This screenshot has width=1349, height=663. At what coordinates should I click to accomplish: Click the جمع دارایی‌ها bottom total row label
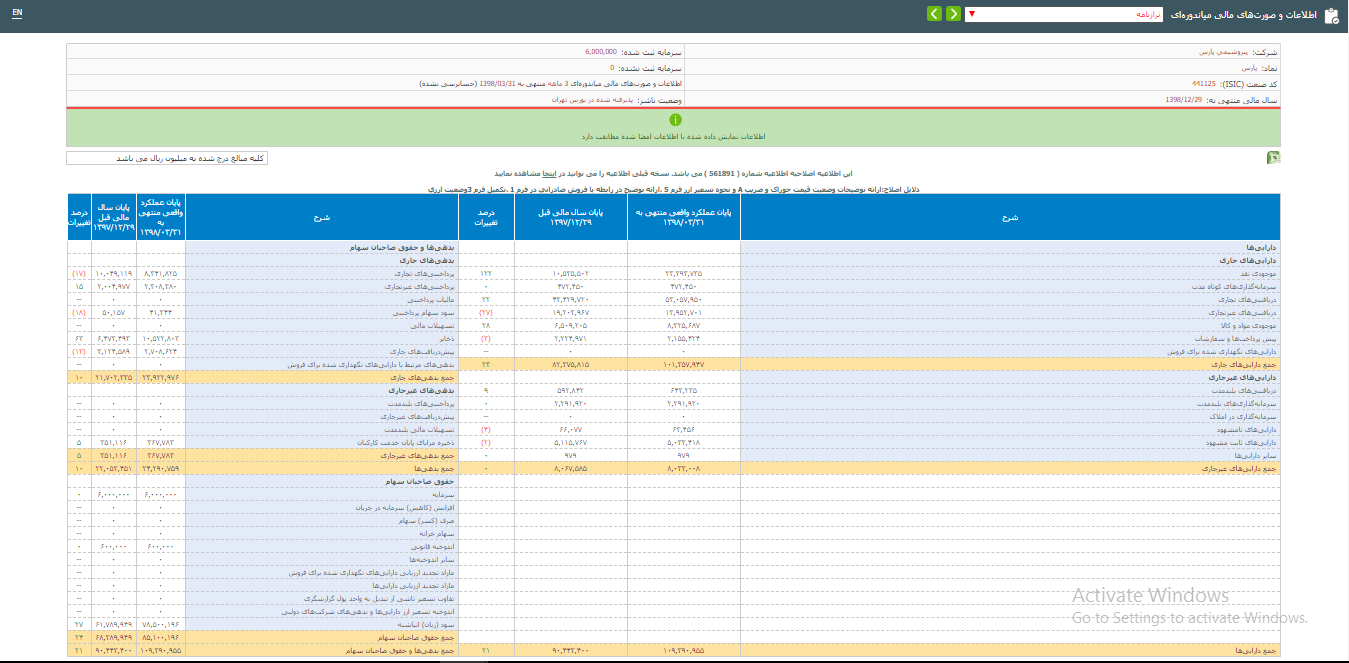click(1256, 650)
